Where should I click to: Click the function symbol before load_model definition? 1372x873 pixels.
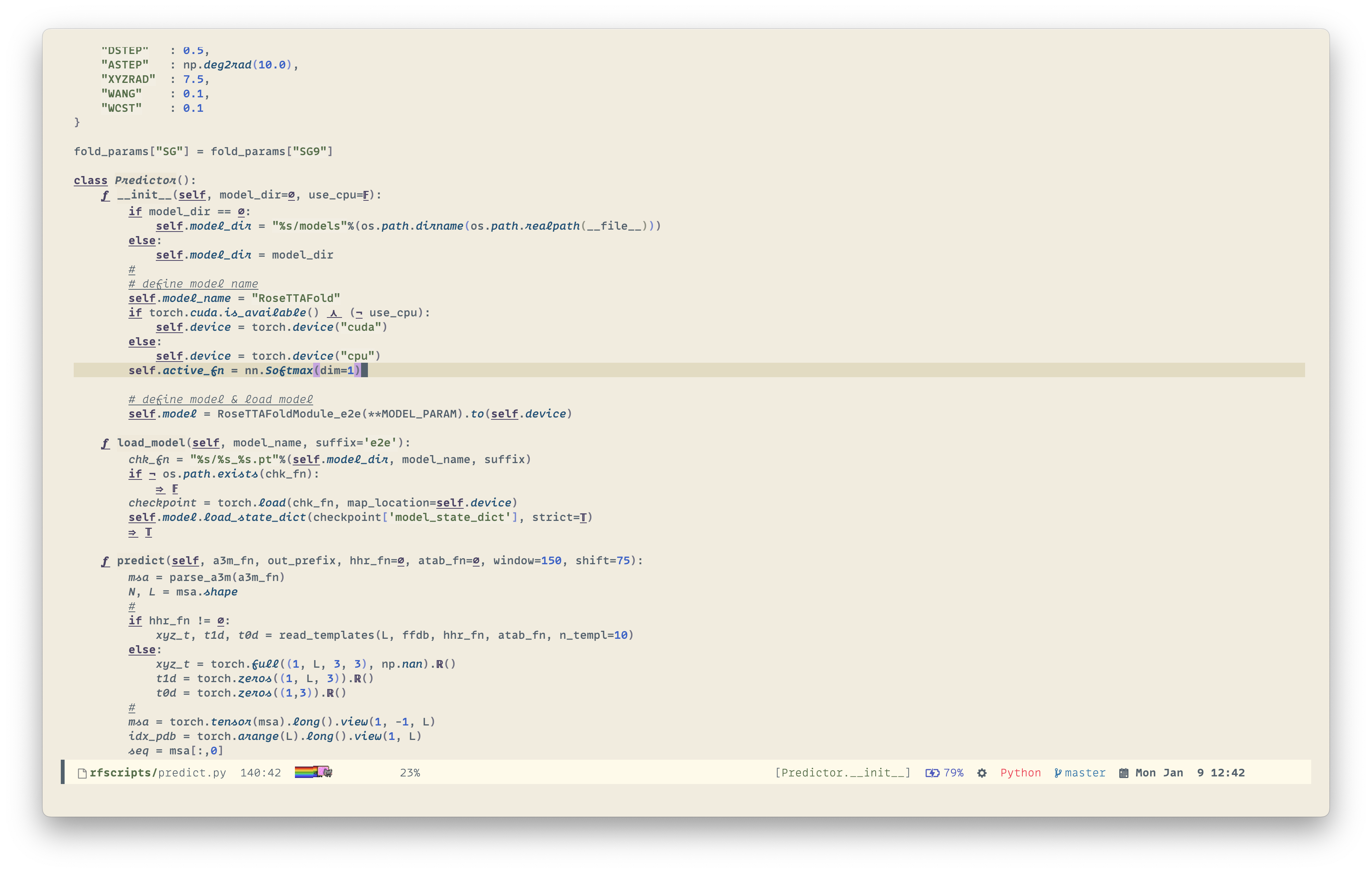(105, 443)
